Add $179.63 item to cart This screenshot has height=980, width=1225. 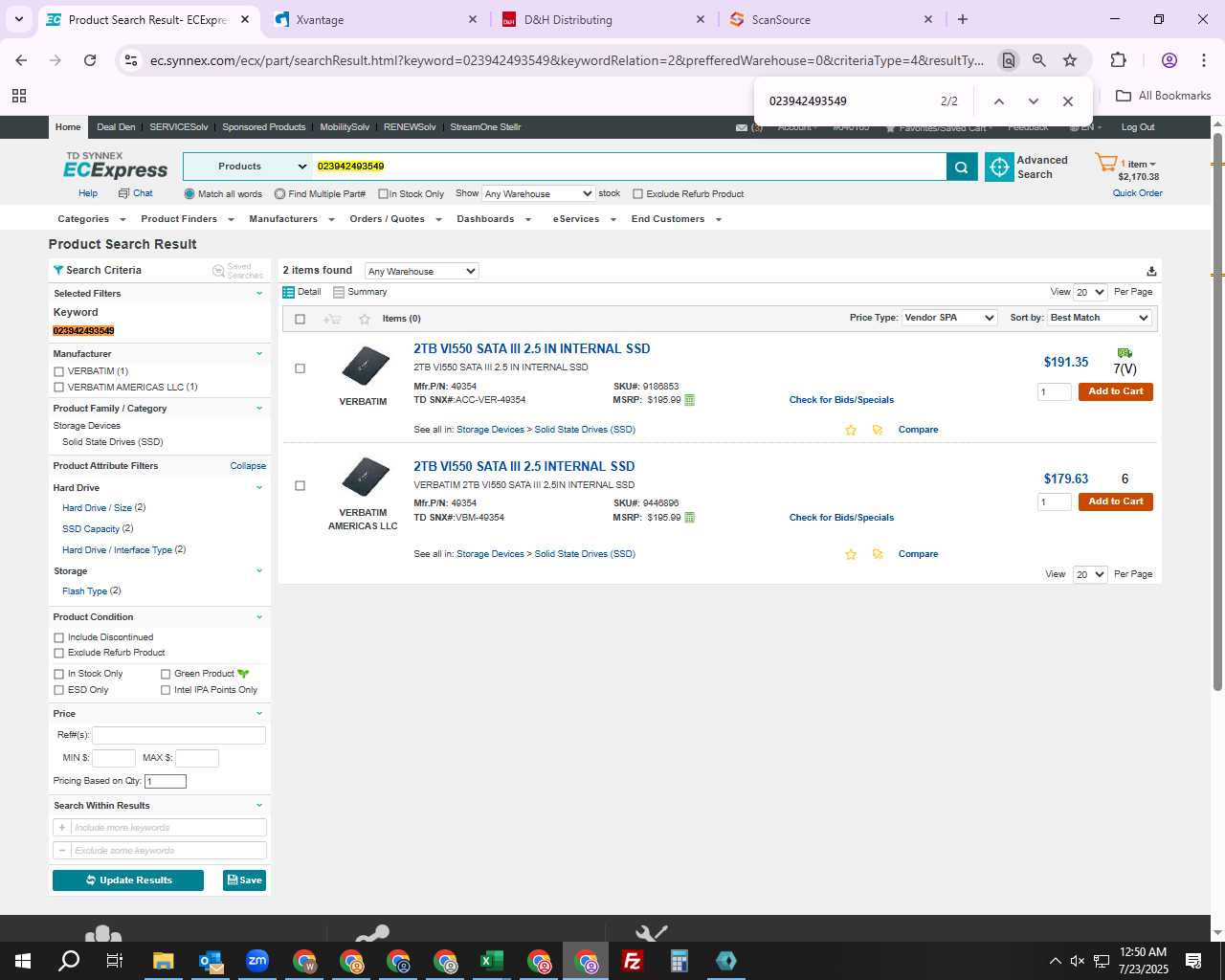(x=1115, y=501)
